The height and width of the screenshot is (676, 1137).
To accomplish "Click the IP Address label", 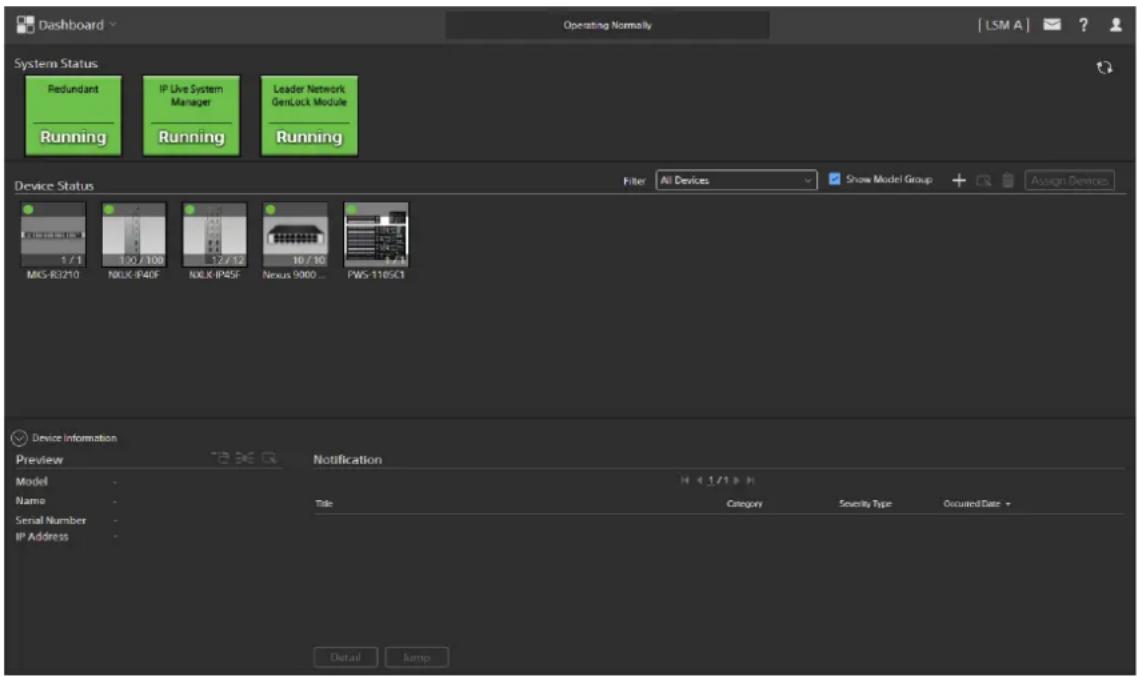I will [42, 537].
